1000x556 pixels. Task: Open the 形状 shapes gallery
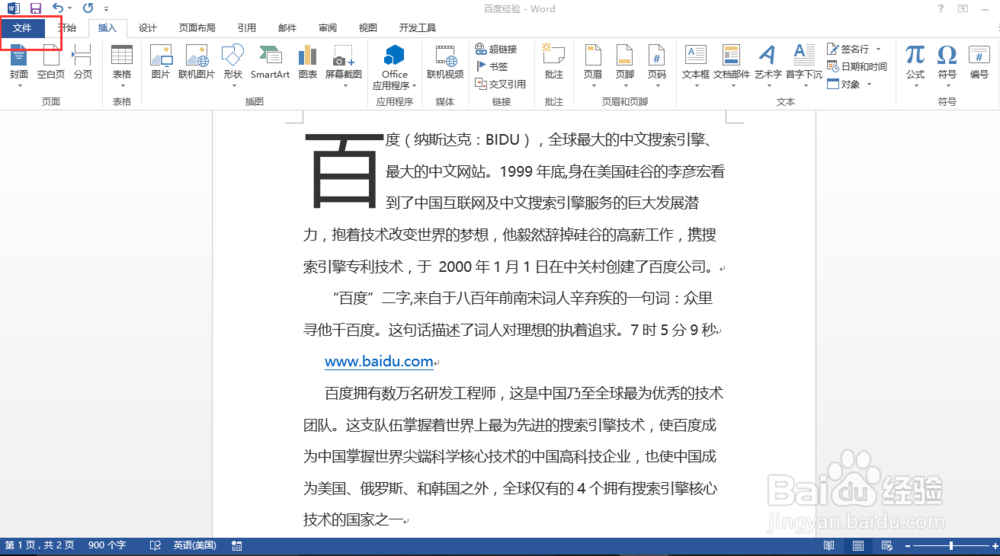pos(233,64)
